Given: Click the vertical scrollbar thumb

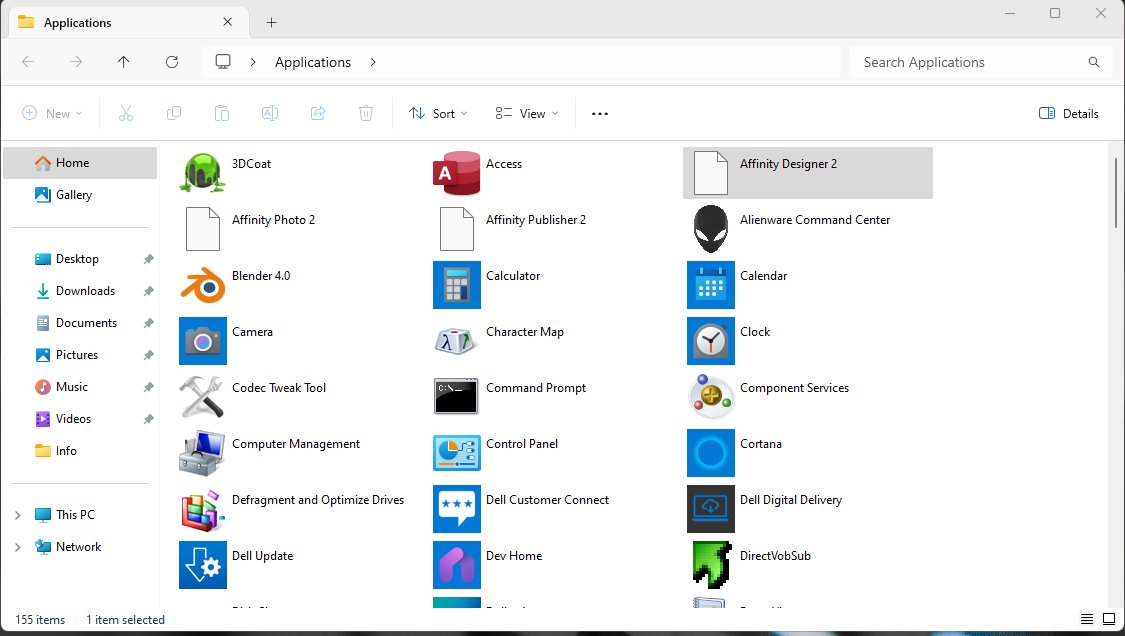Looking at the screenshot, I should pyautogui.click(x=1116, y=192).
